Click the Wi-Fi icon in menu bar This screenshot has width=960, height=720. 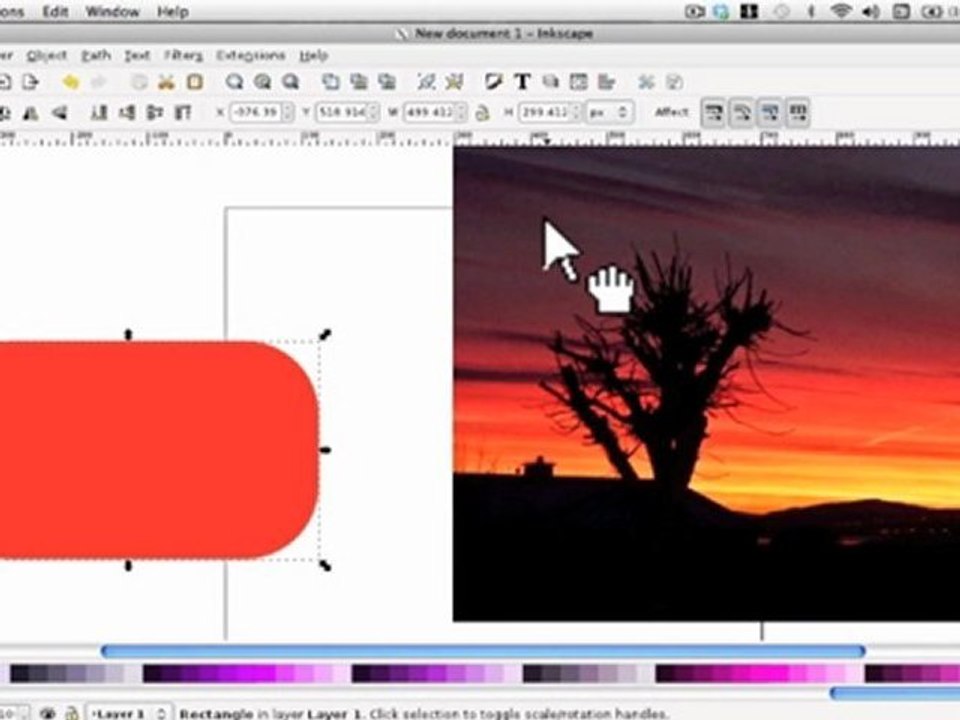[x=841, y=11]
